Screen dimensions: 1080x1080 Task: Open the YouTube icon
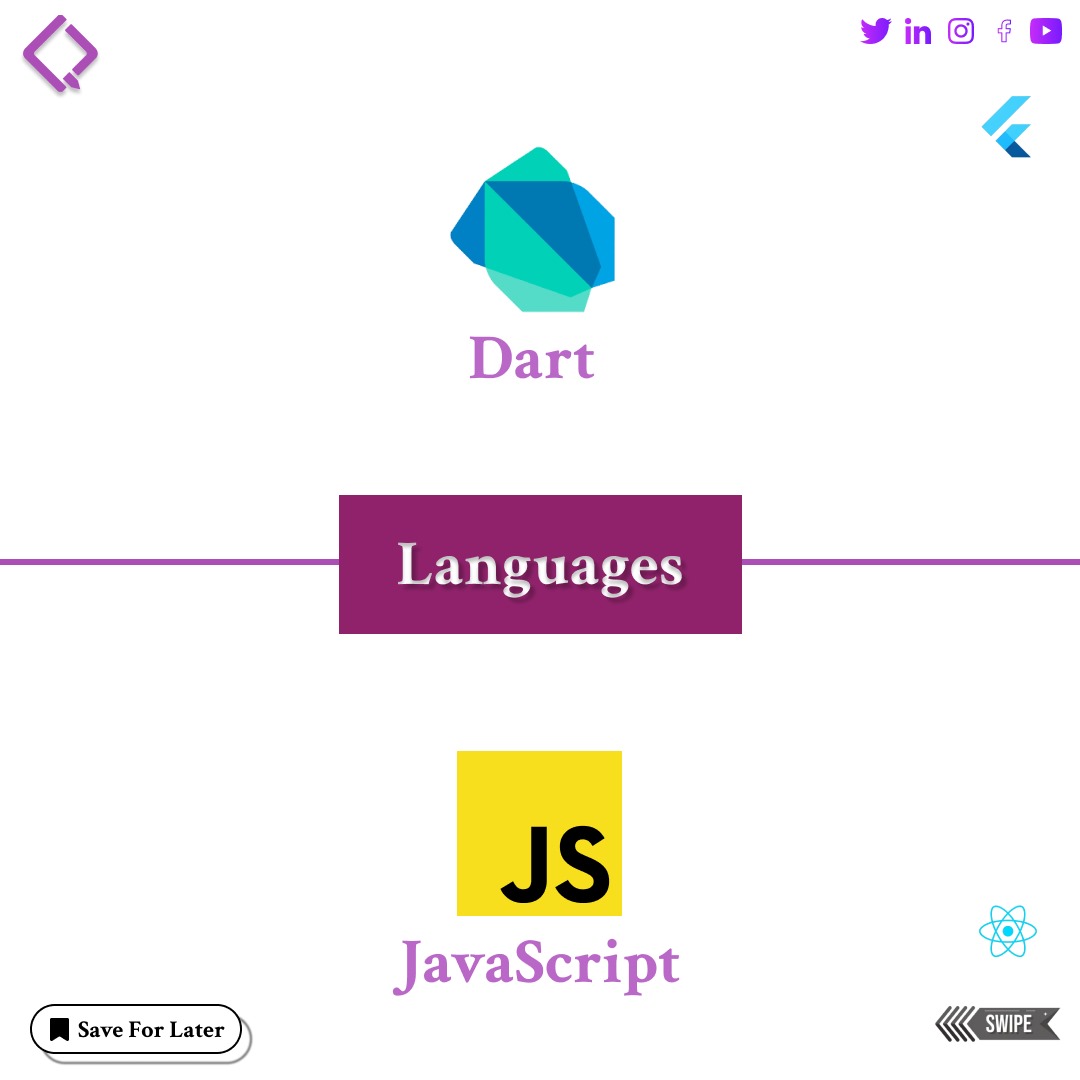(1046, 31)
